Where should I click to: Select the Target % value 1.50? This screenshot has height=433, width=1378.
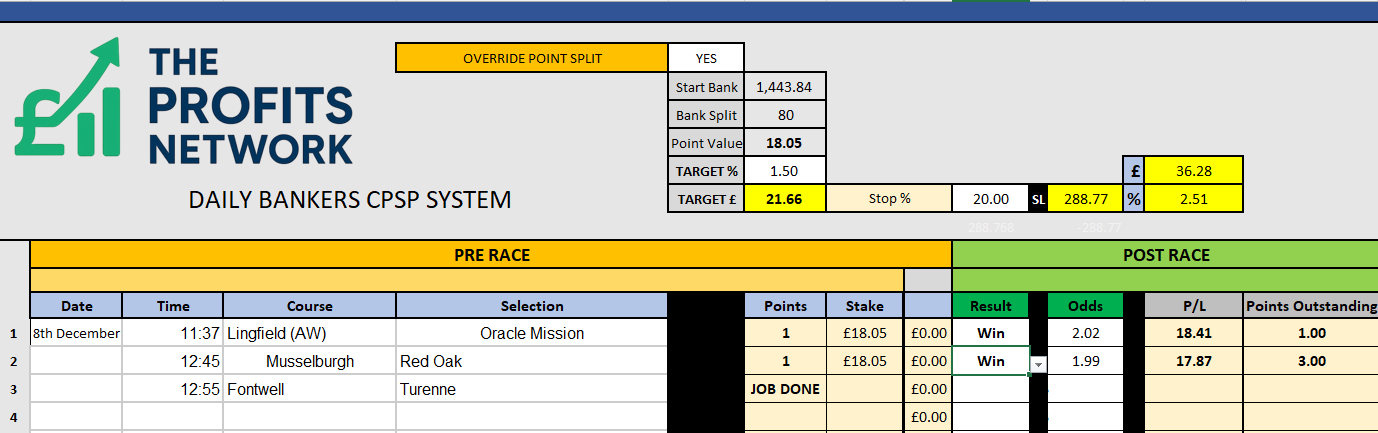(x=784, y=171)
